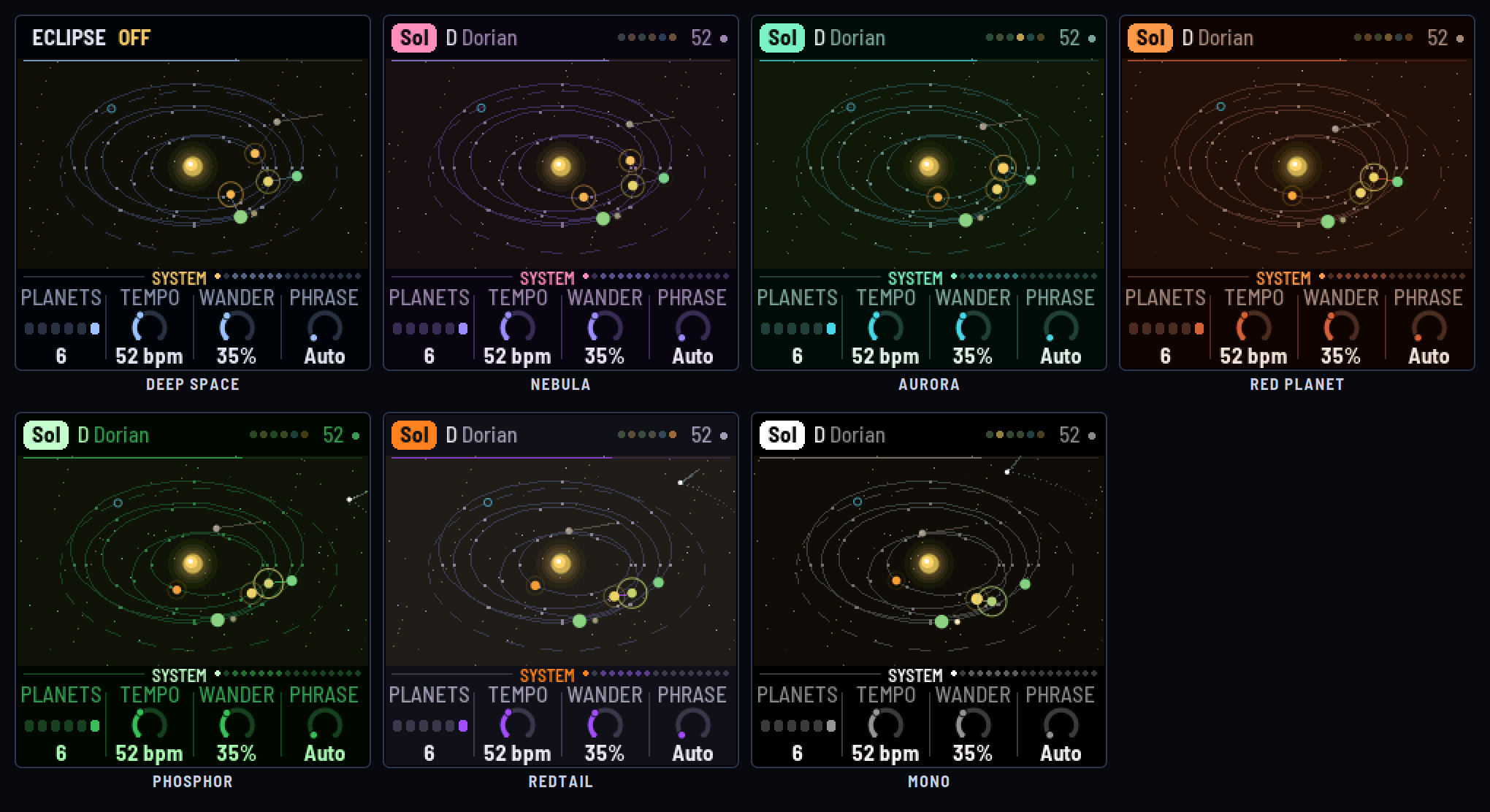Screen dimensions: 1490x812
Task: Toggle the status dot after 52 in Aurora header
Action: 1092,38
